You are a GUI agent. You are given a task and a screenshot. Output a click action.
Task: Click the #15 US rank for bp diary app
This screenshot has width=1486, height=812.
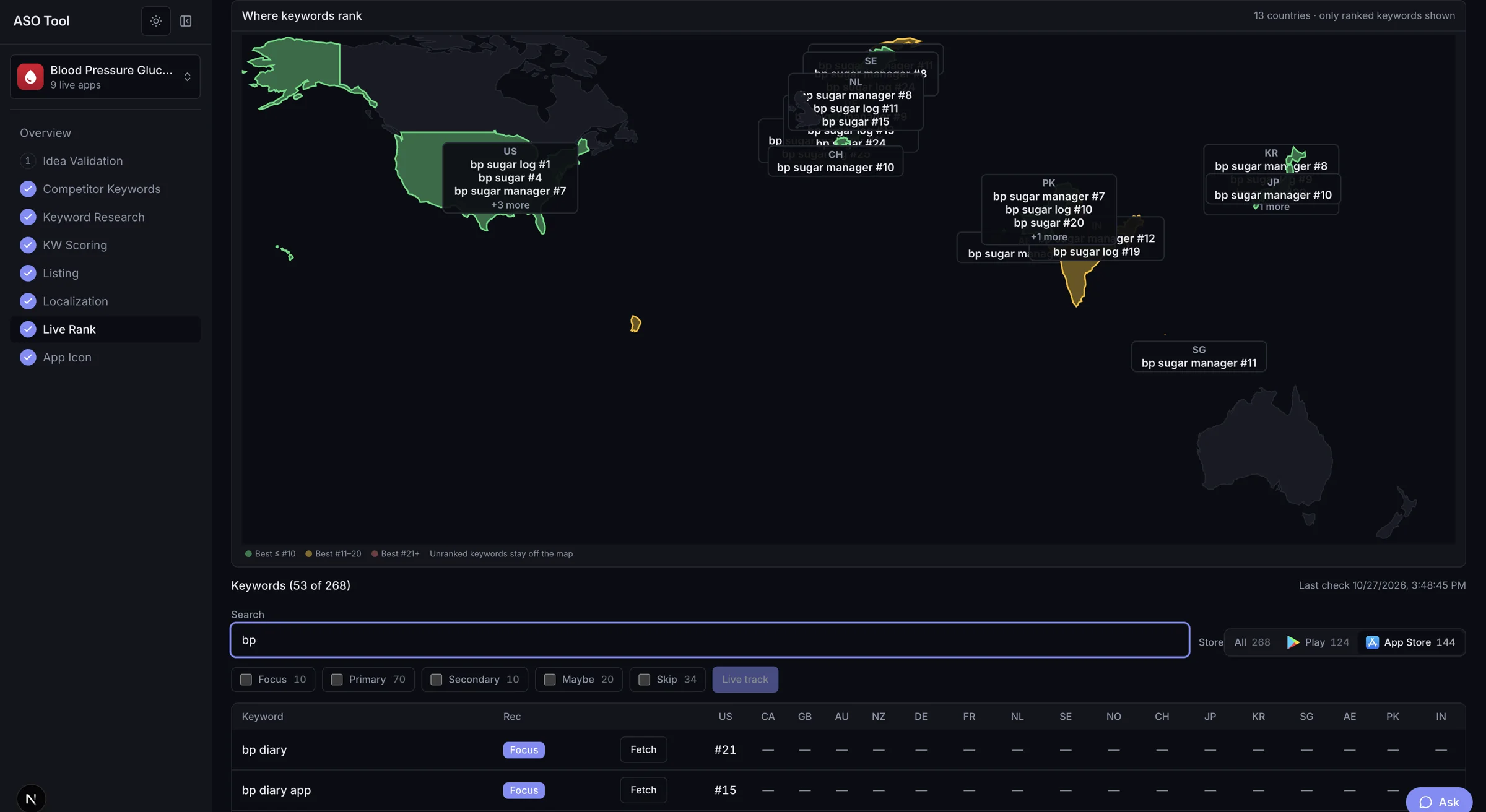coord(725,790)
